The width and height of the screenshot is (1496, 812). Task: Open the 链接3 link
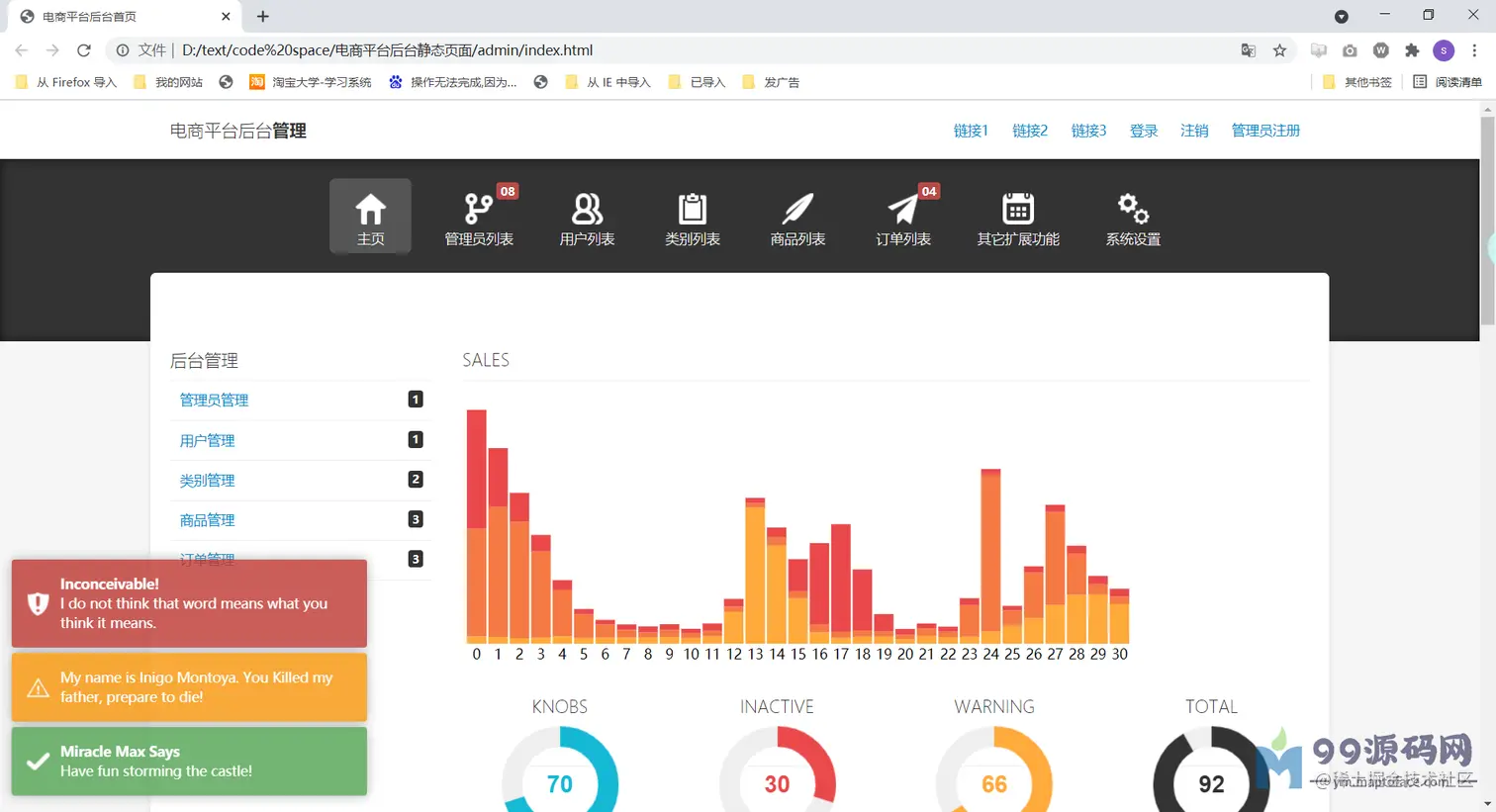[x=1088, y=131]
